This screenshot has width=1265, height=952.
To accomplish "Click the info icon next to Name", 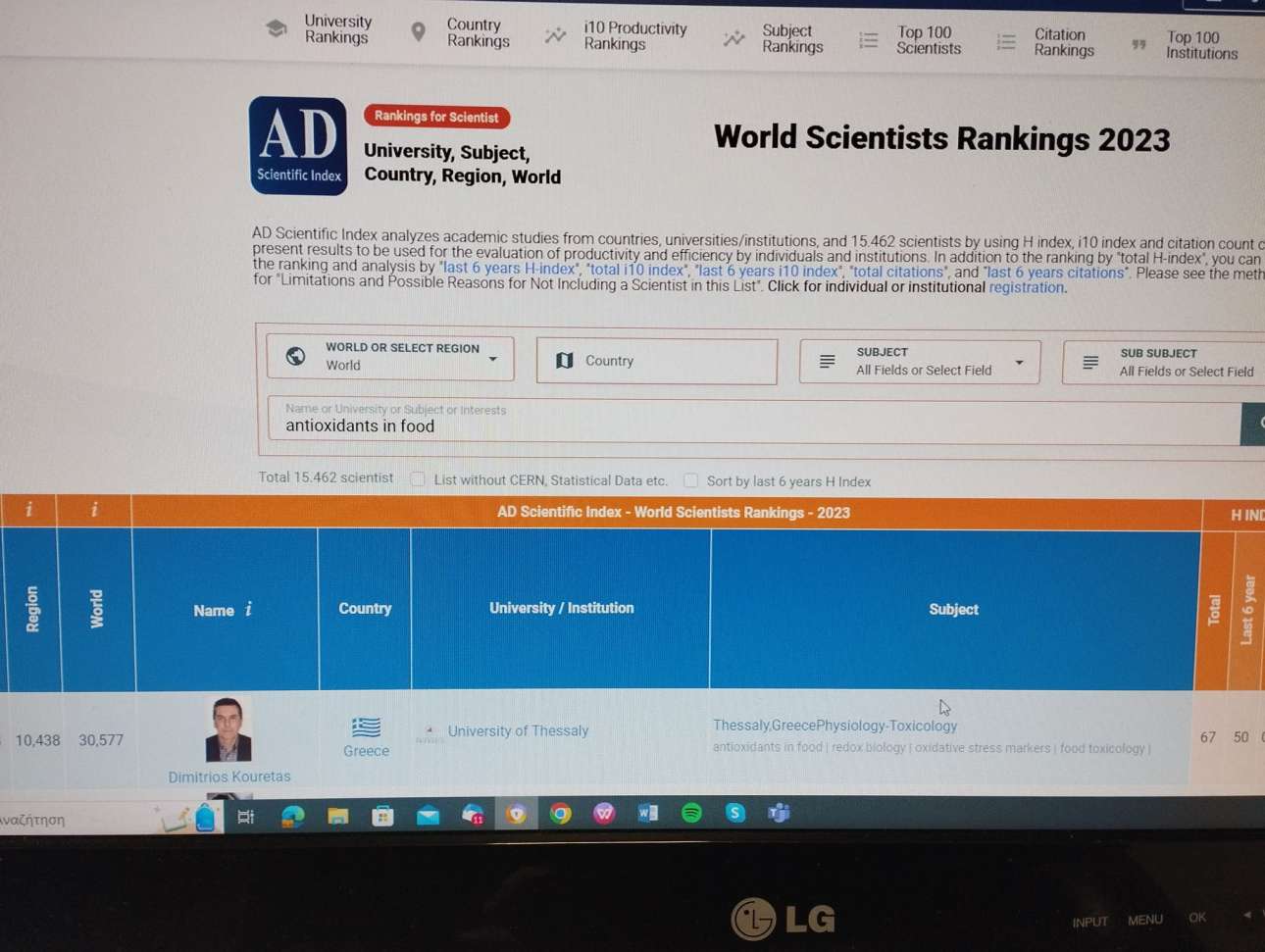I will pos(249,610).
